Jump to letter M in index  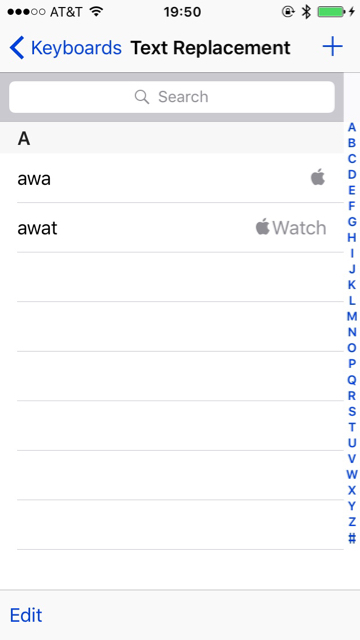351,316
